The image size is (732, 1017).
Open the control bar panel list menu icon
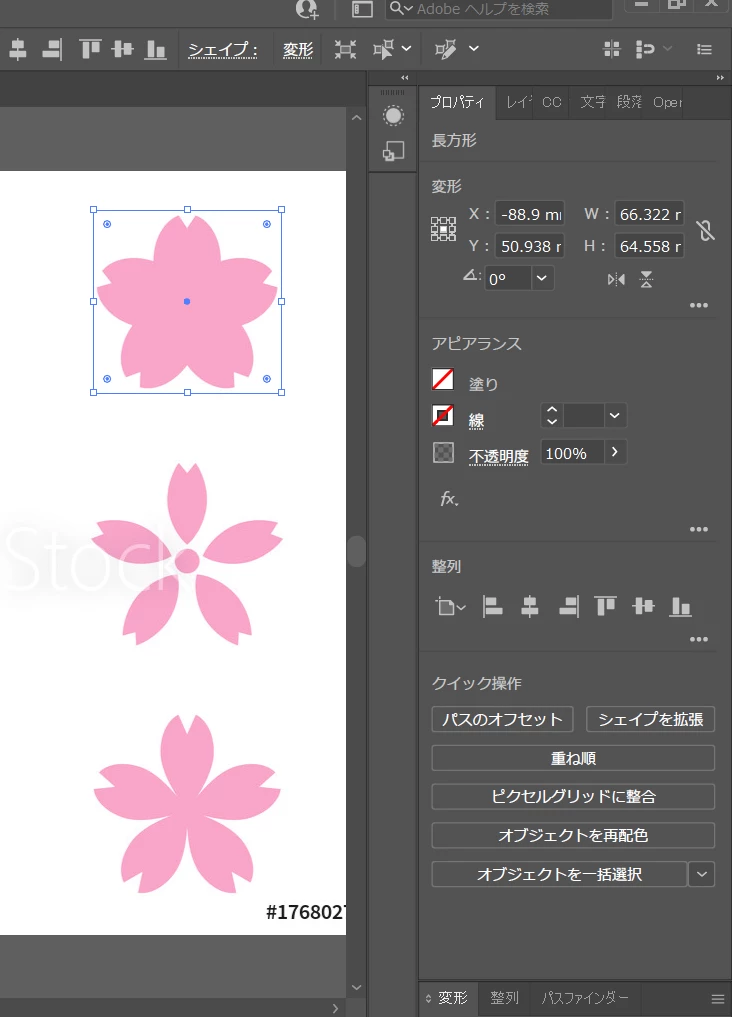pyautogui.click(x=704, y=49)
